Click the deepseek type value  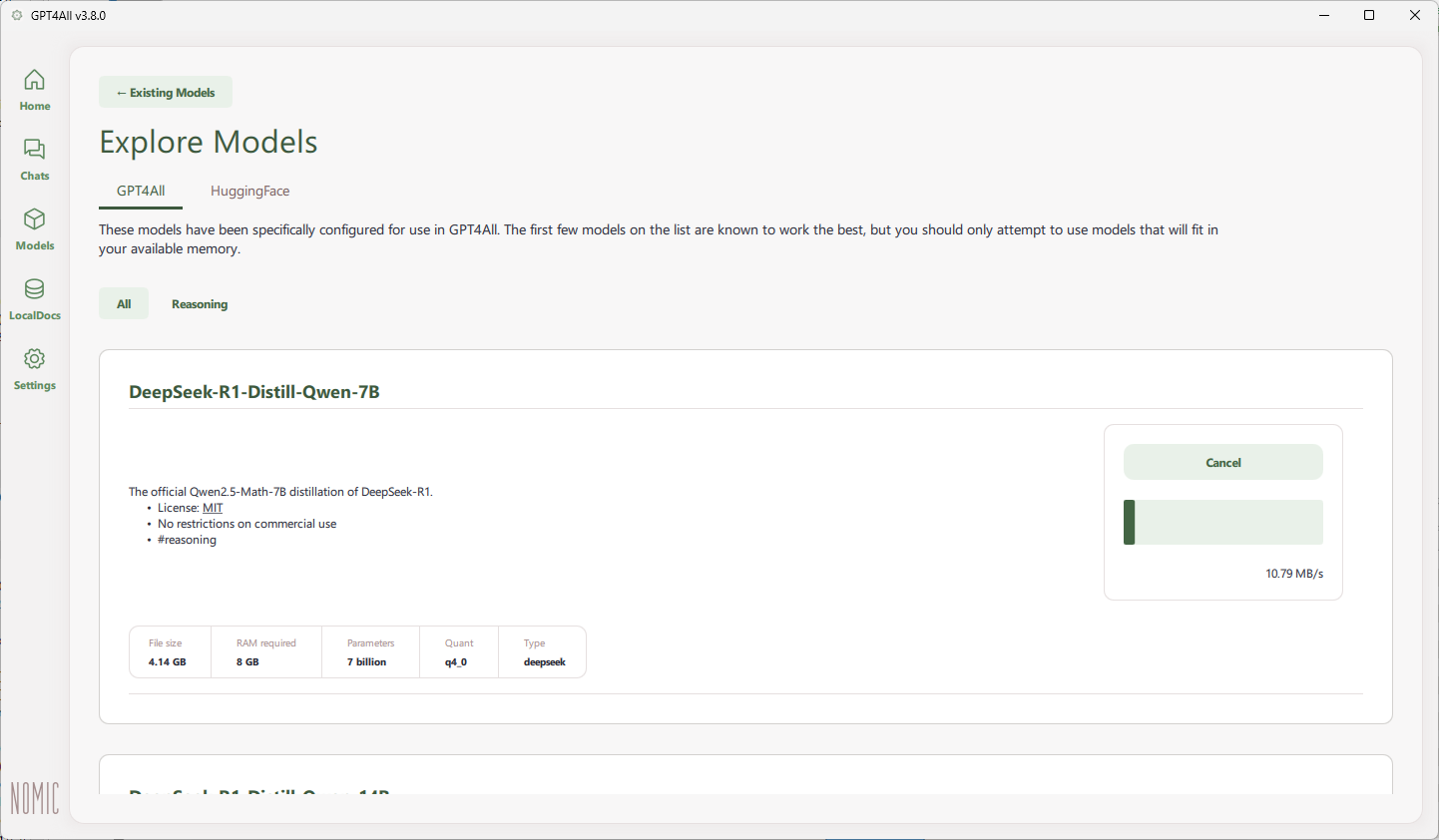tap(545, 662)
